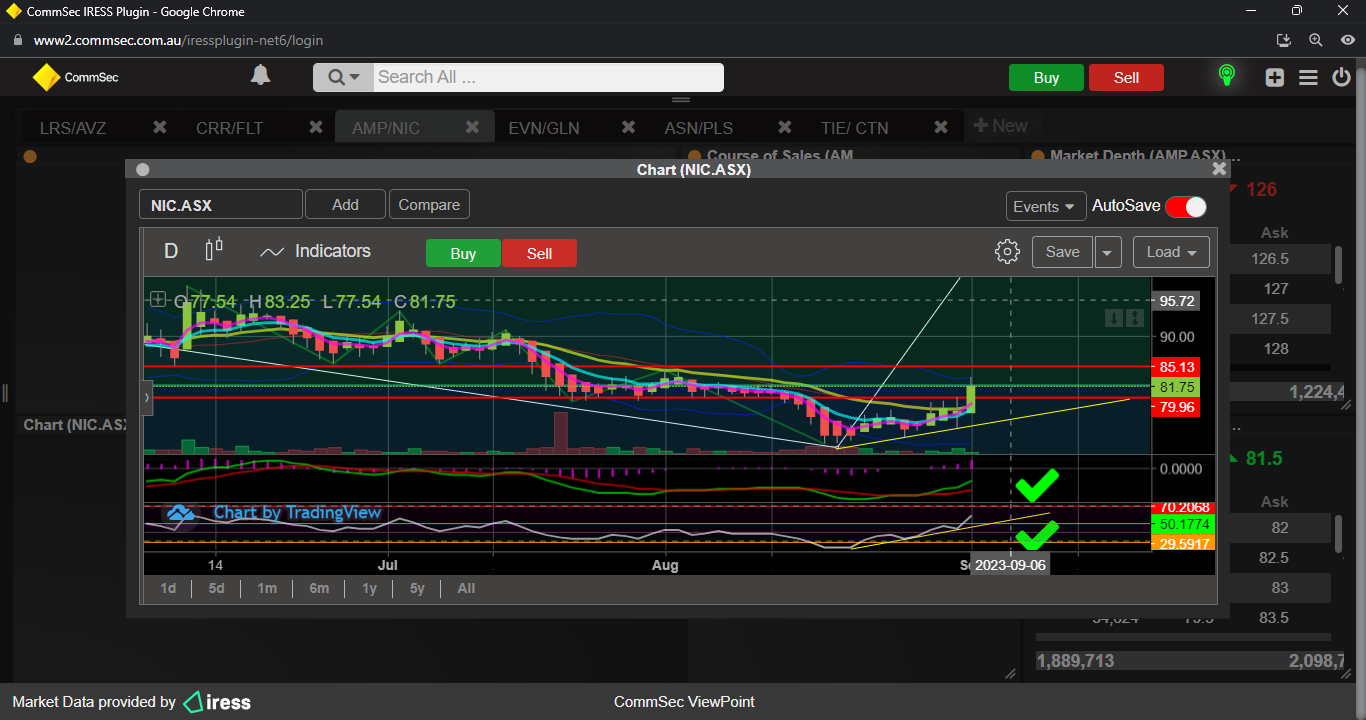Open the search type dropdown magnifier

343,77
